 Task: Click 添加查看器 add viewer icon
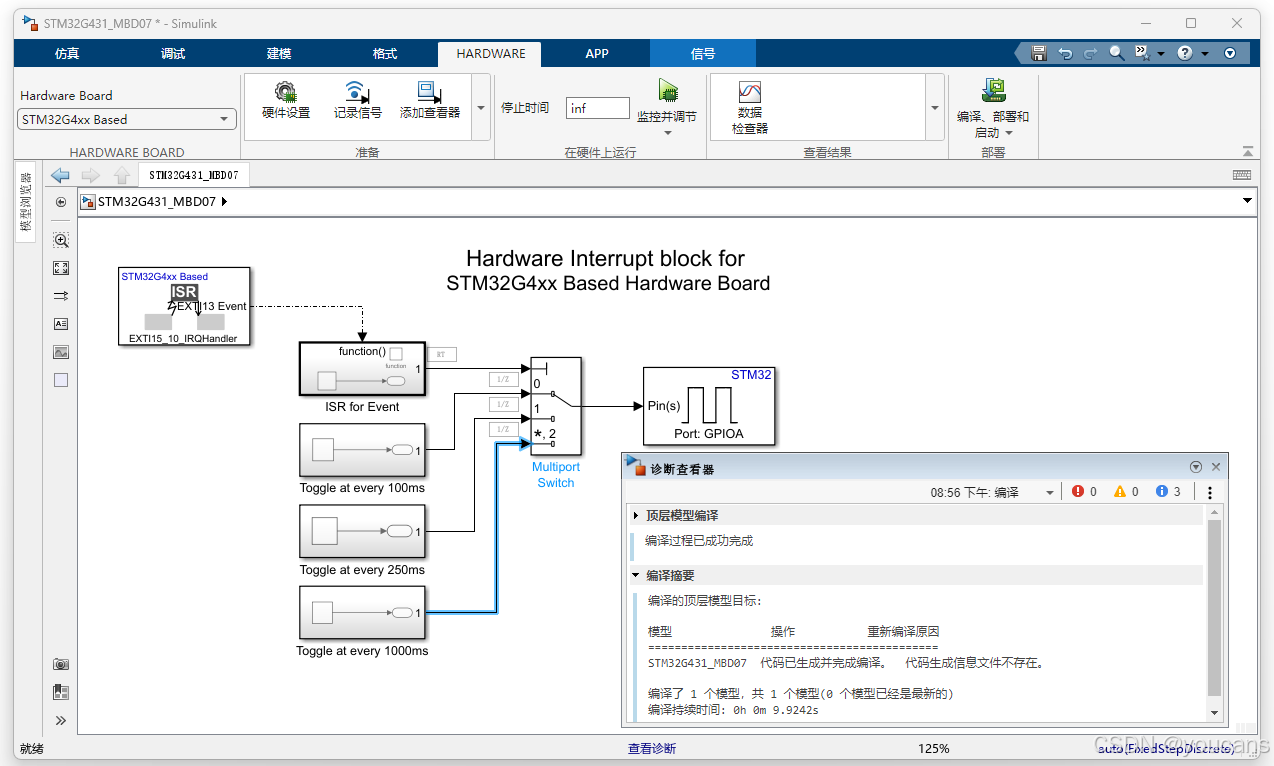click(430, 92)
